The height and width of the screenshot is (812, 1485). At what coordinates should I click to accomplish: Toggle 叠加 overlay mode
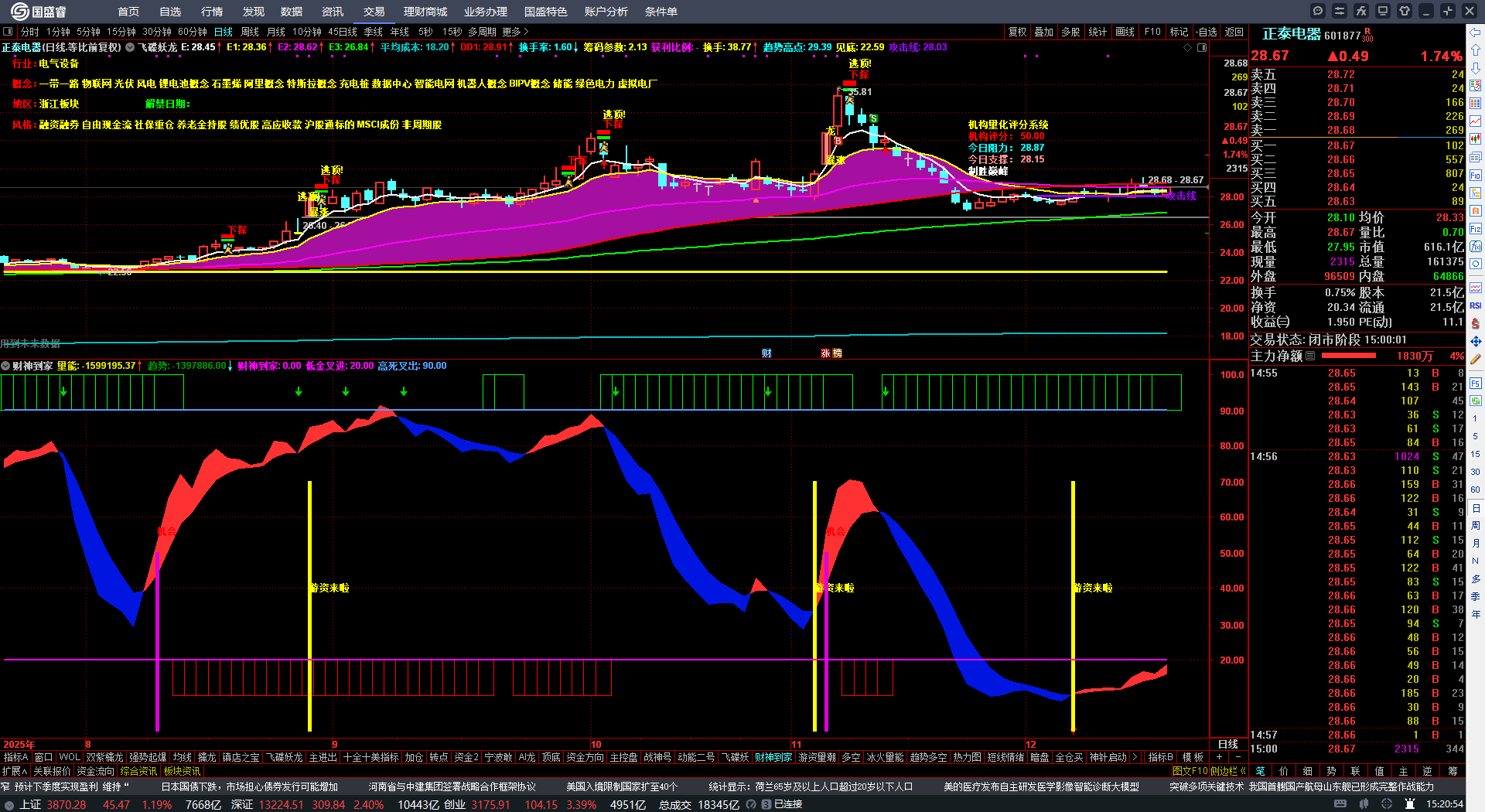click(x=1044, y=32)
